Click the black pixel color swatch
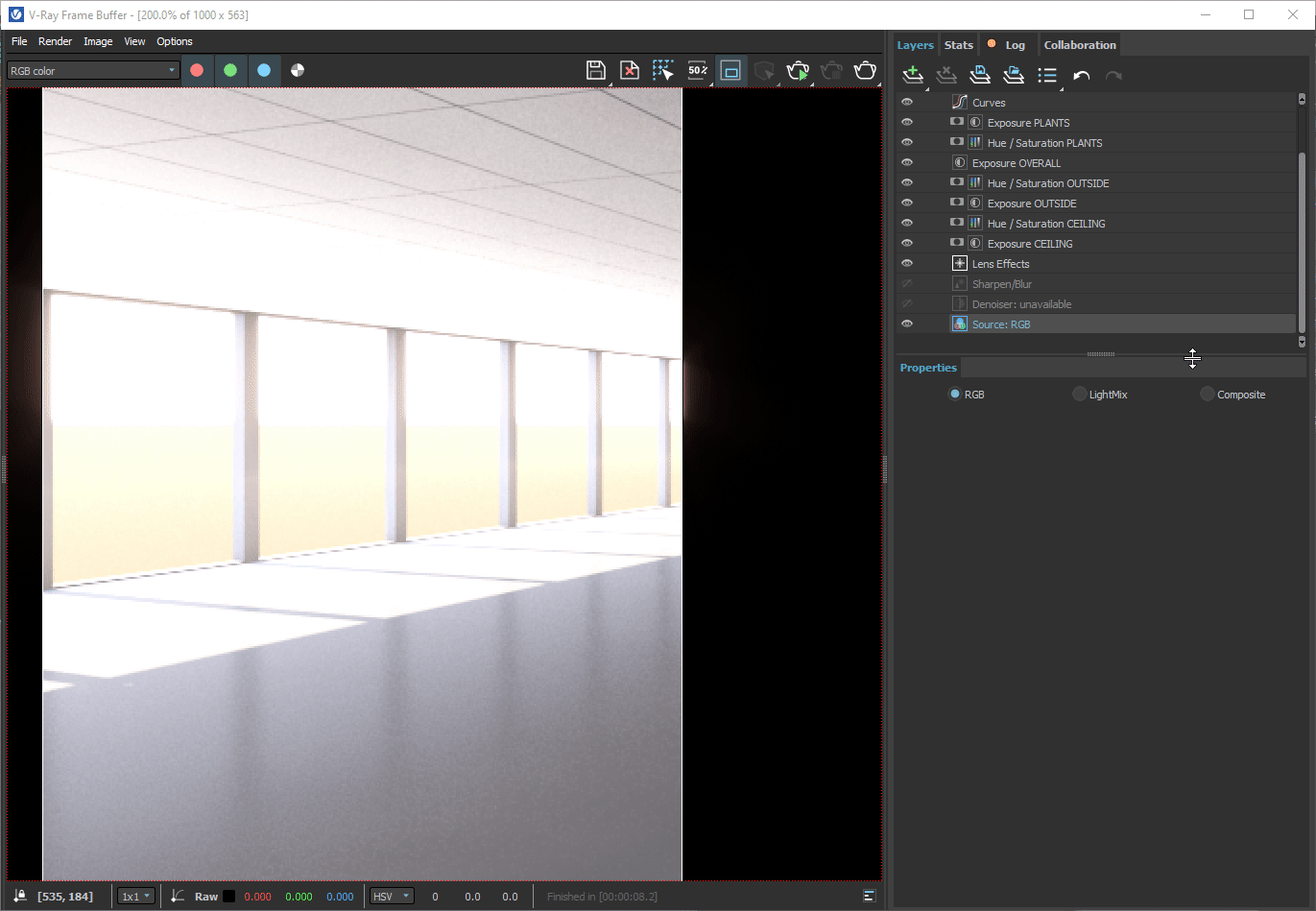The height and width of the screenshot is (911, 1316). 229,896
